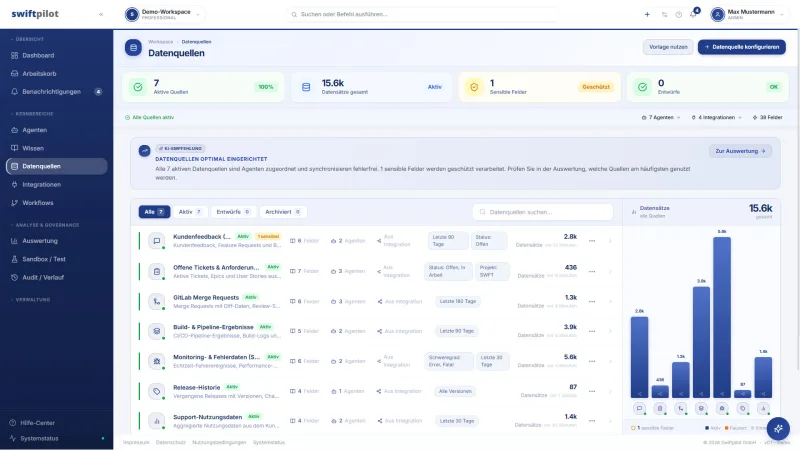Click the swiftpilot logo
The image size is (800, 450).
tap(35, 14)
